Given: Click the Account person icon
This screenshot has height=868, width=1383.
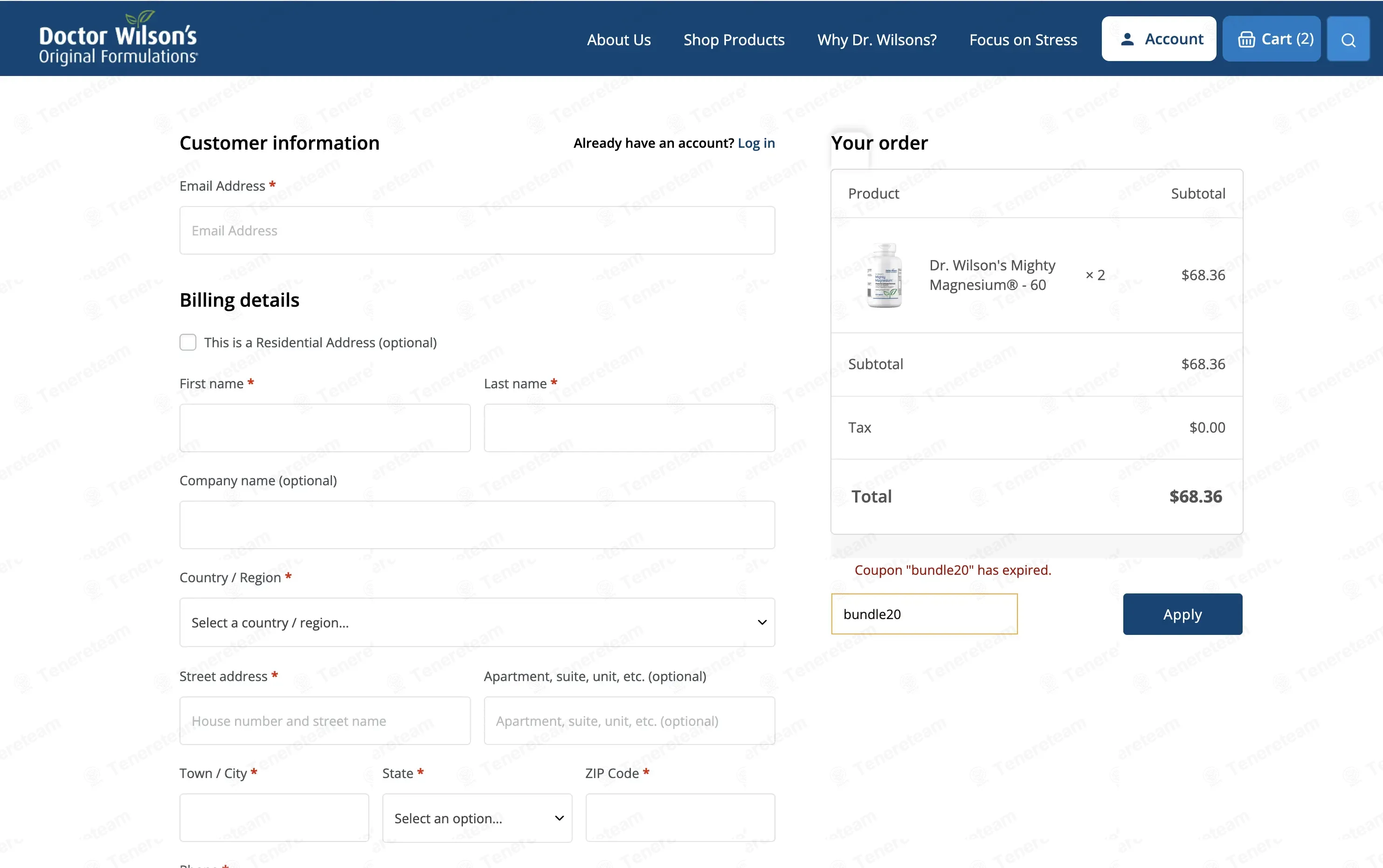Looking at the screenshot, I should tap(1127, 39).
